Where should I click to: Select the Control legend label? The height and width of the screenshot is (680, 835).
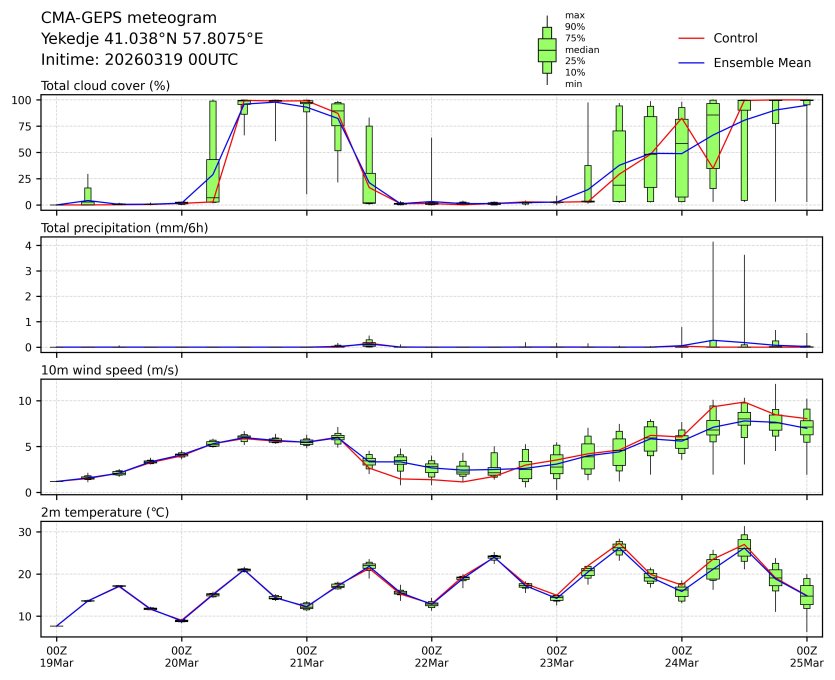pyautogui.click(x=735, y=39)
